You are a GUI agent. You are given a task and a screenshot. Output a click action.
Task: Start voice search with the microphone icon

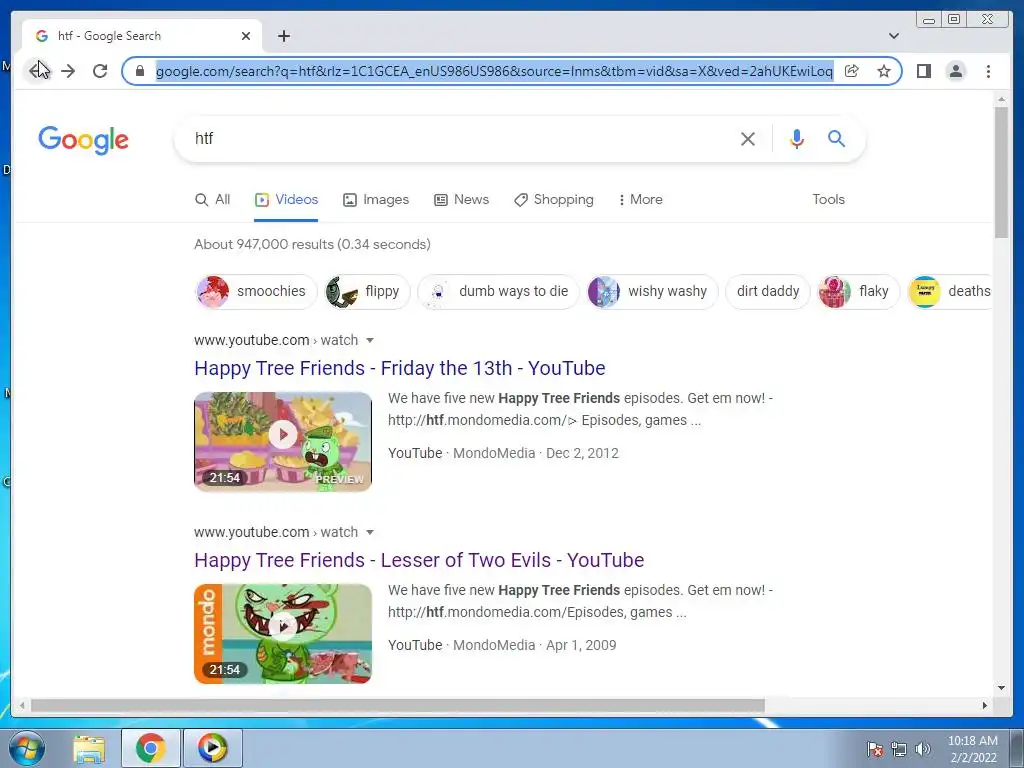(796, 138)
